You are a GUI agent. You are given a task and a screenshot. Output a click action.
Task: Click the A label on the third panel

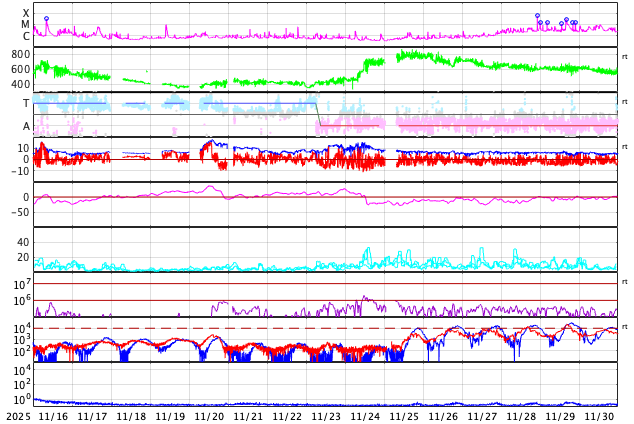pos(26,126)
